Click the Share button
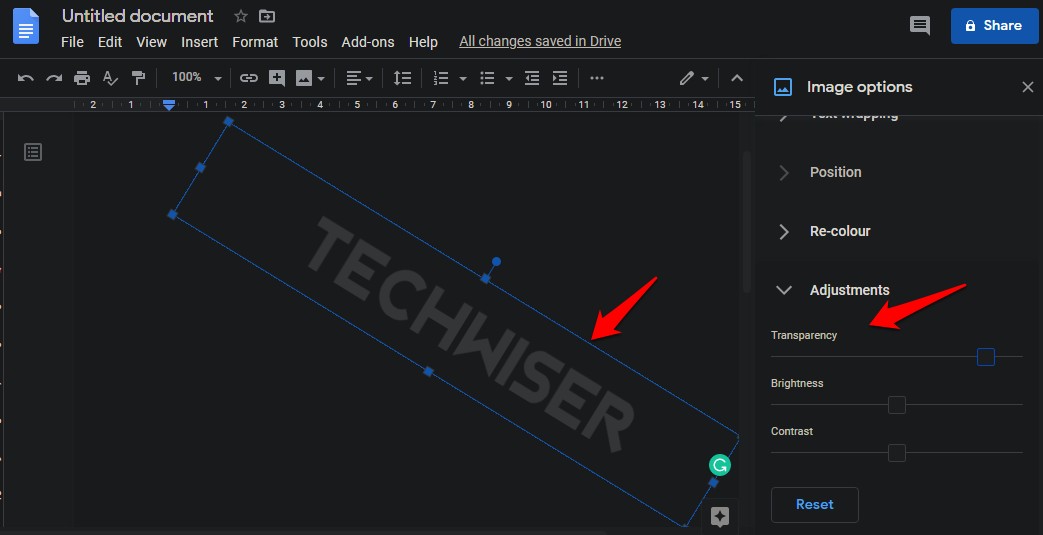 click(994, 26)
